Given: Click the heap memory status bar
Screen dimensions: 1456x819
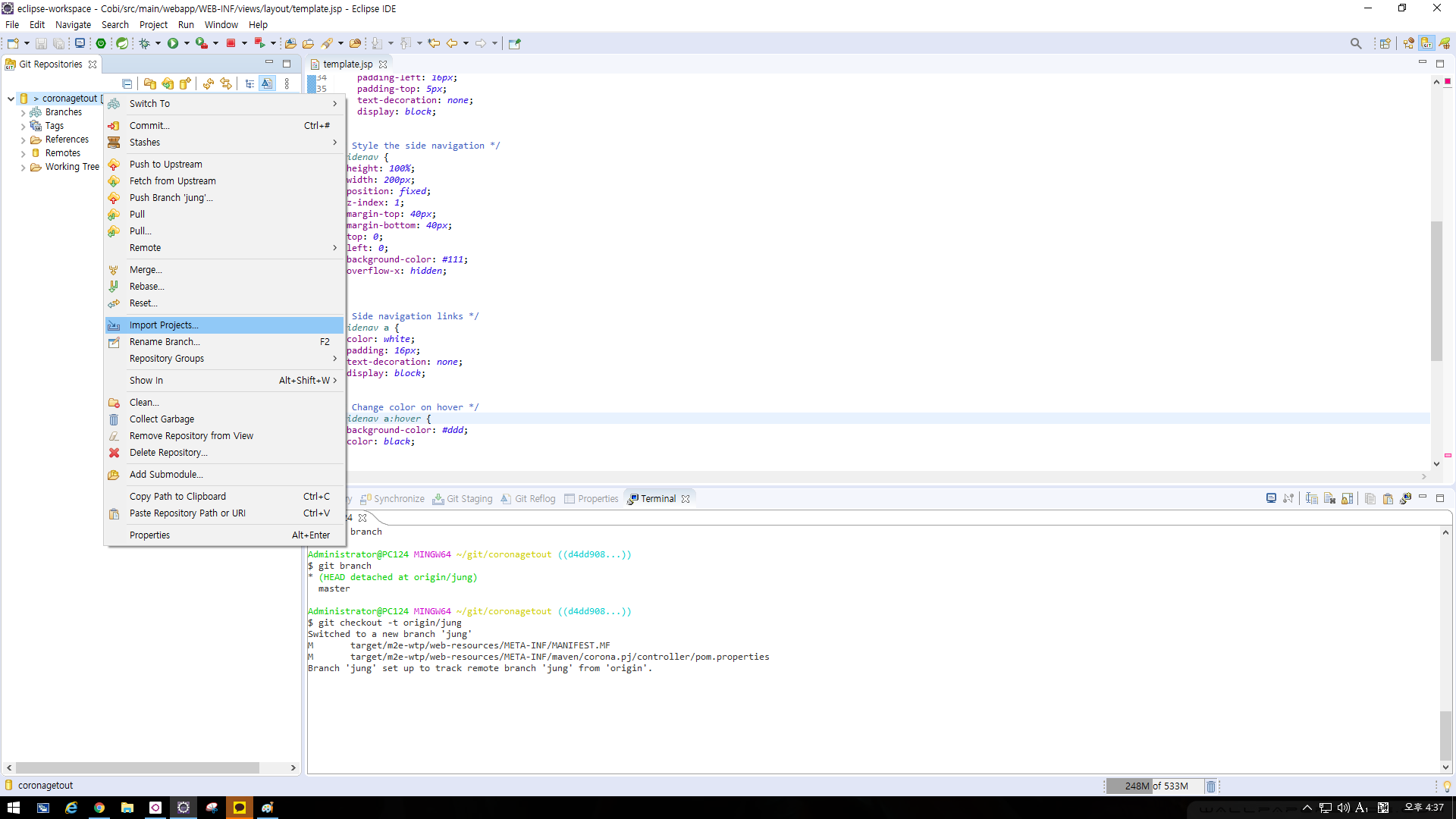Looking at the screenshot, I should click(1156, 786).
